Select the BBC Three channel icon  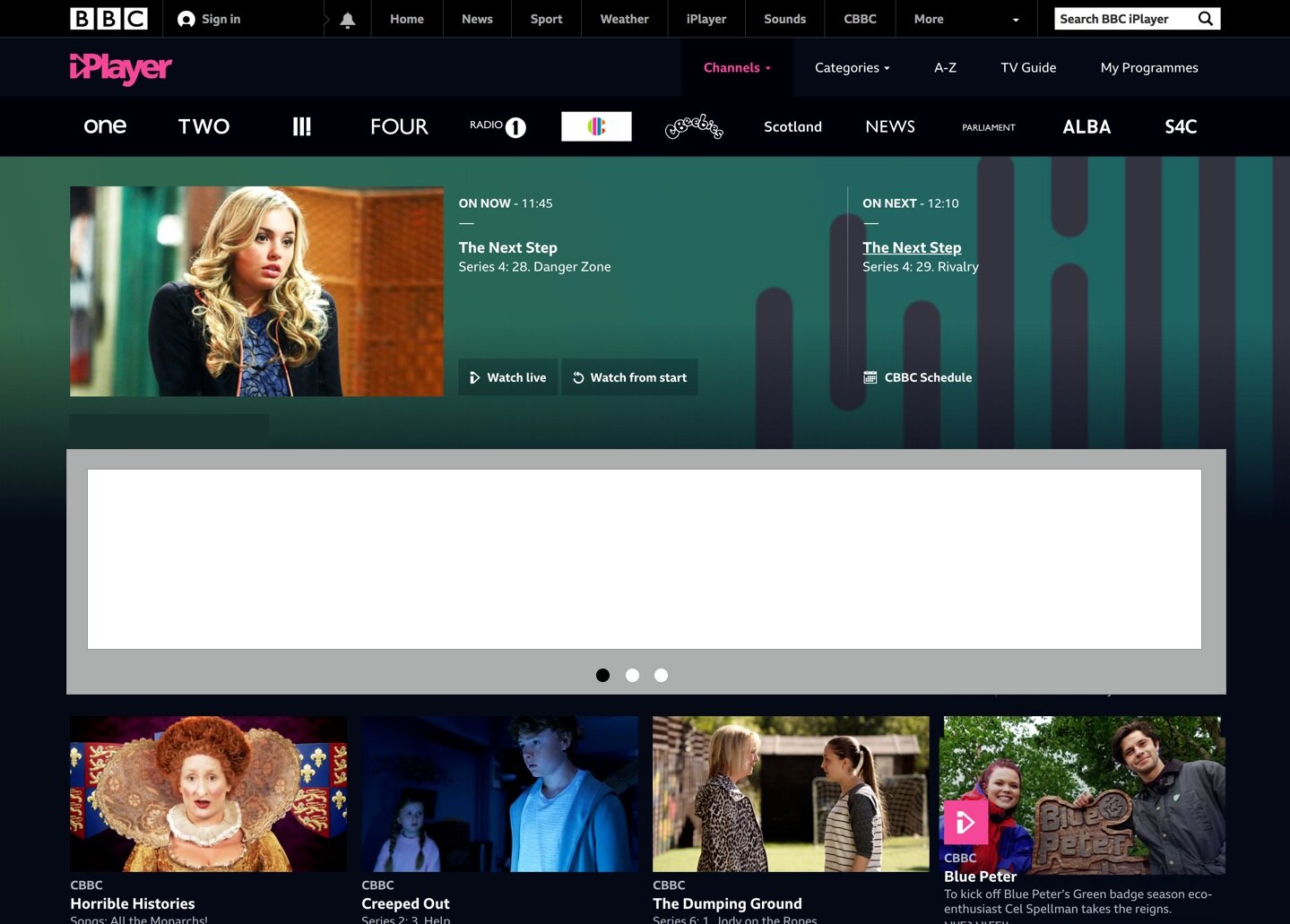pyautogui.click(x=302, y=126)
